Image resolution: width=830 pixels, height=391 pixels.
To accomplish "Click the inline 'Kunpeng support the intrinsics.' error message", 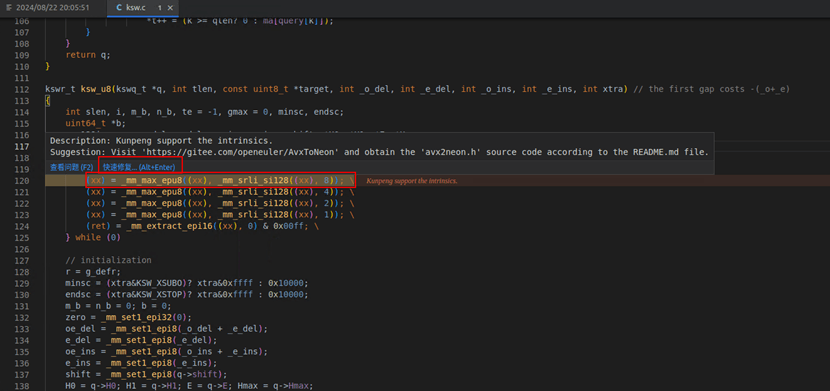I will (412, 181).
